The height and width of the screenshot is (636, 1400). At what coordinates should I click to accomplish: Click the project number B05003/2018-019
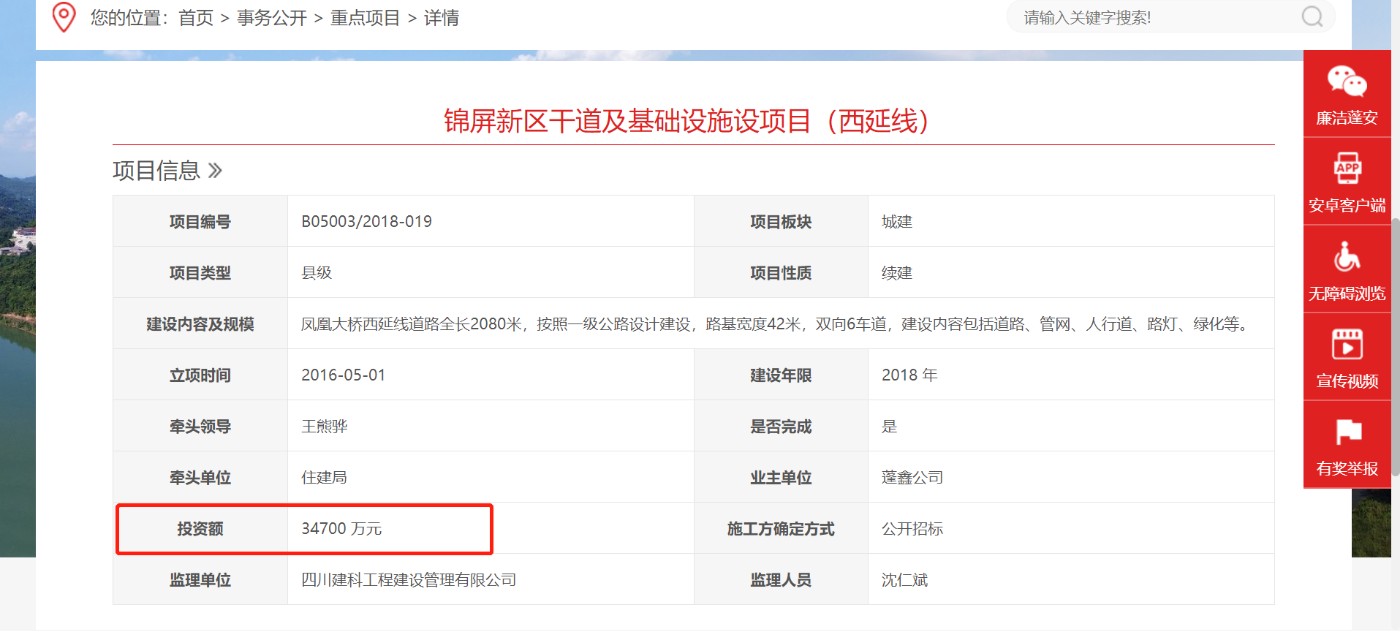coord(366,221)
